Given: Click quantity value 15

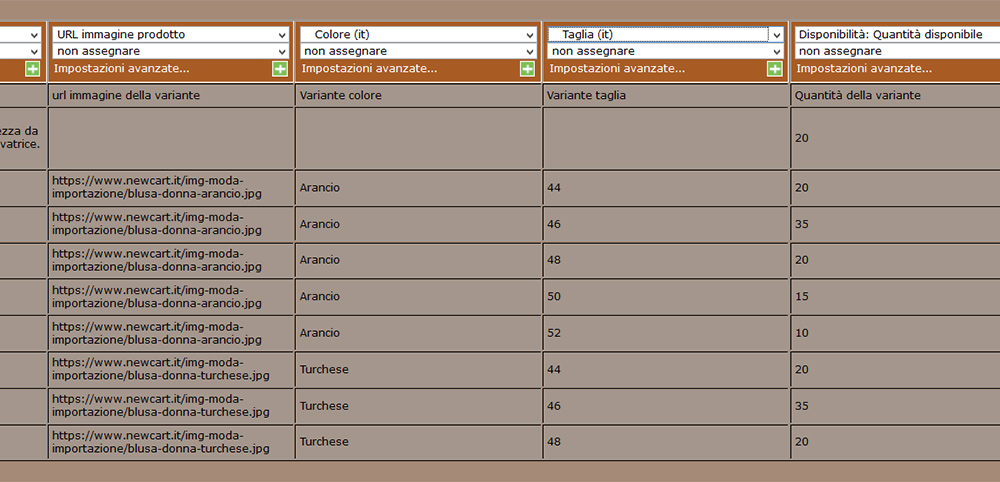Looking at the screenshot, I should pyautogui.click(x=802, y=296).
